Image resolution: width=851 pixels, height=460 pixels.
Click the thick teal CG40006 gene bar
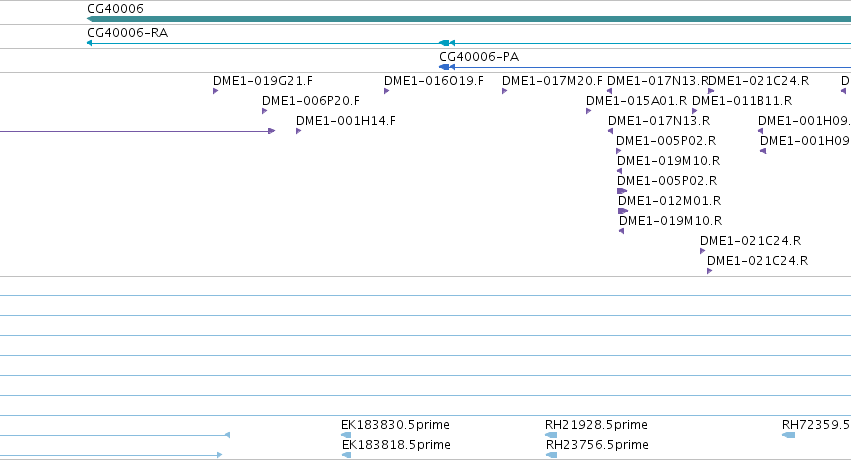pyautogui.click(x=469, y=20)
